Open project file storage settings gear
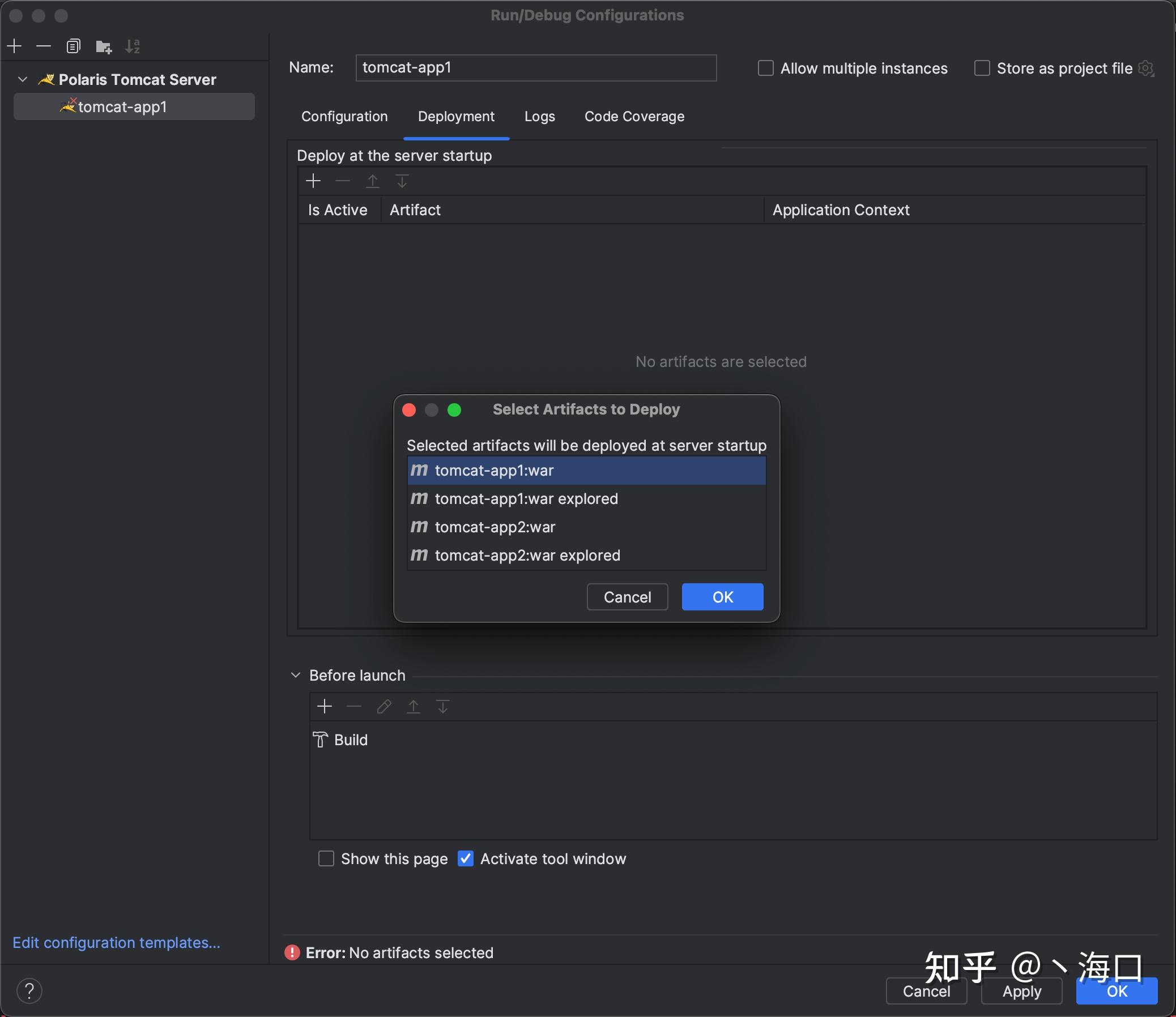 coord(1147,68)
